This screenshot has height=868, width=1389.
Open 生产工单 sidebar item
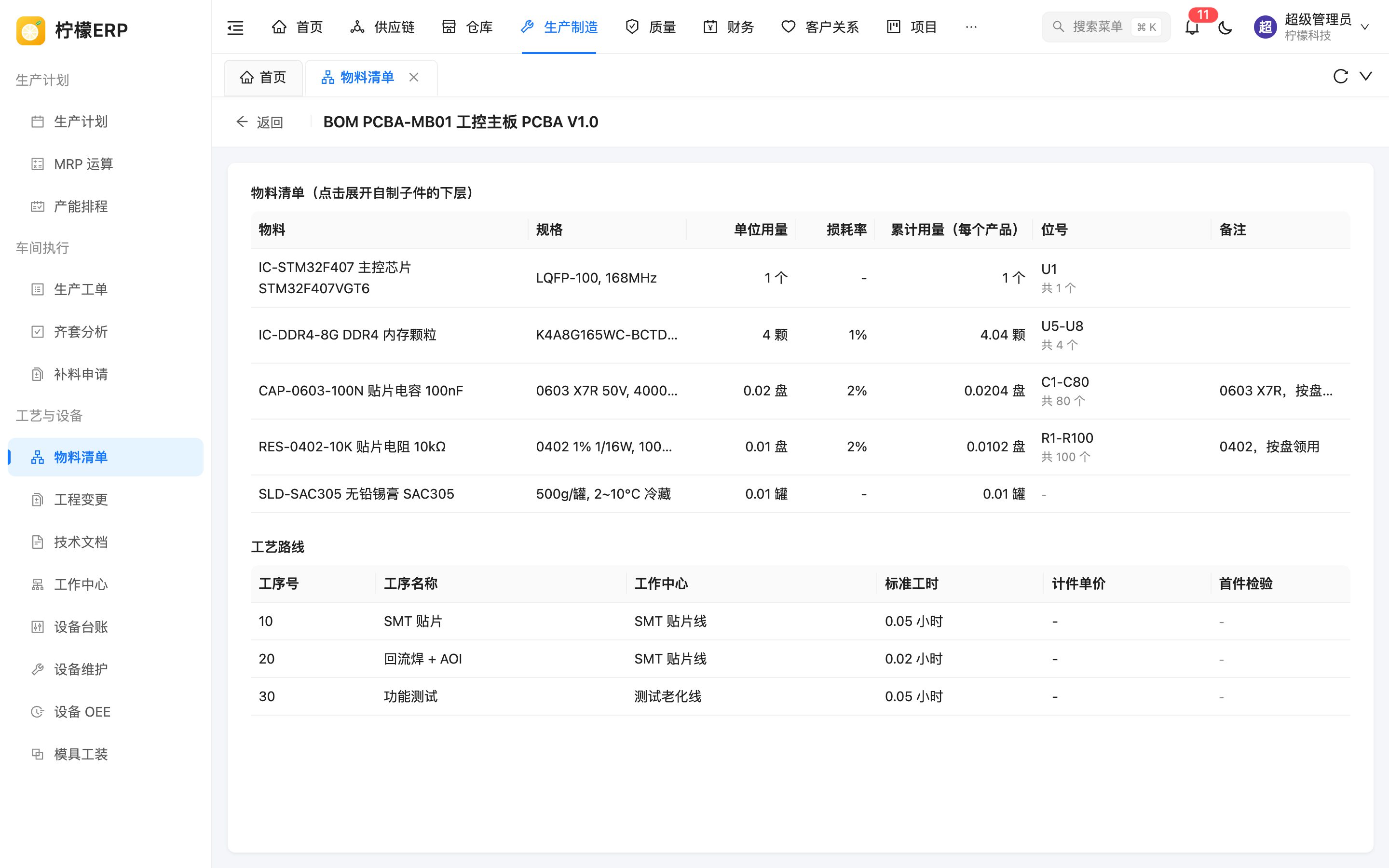click(106, 289)
